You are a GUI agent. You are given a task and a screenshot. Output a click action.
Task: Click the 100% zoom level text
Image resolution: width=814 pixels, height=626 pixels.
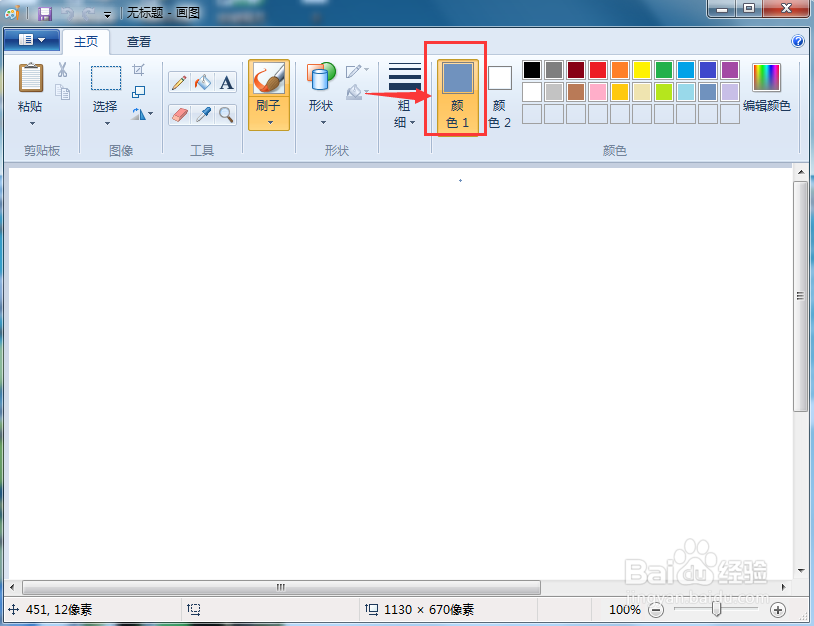[x=625, y=609]
